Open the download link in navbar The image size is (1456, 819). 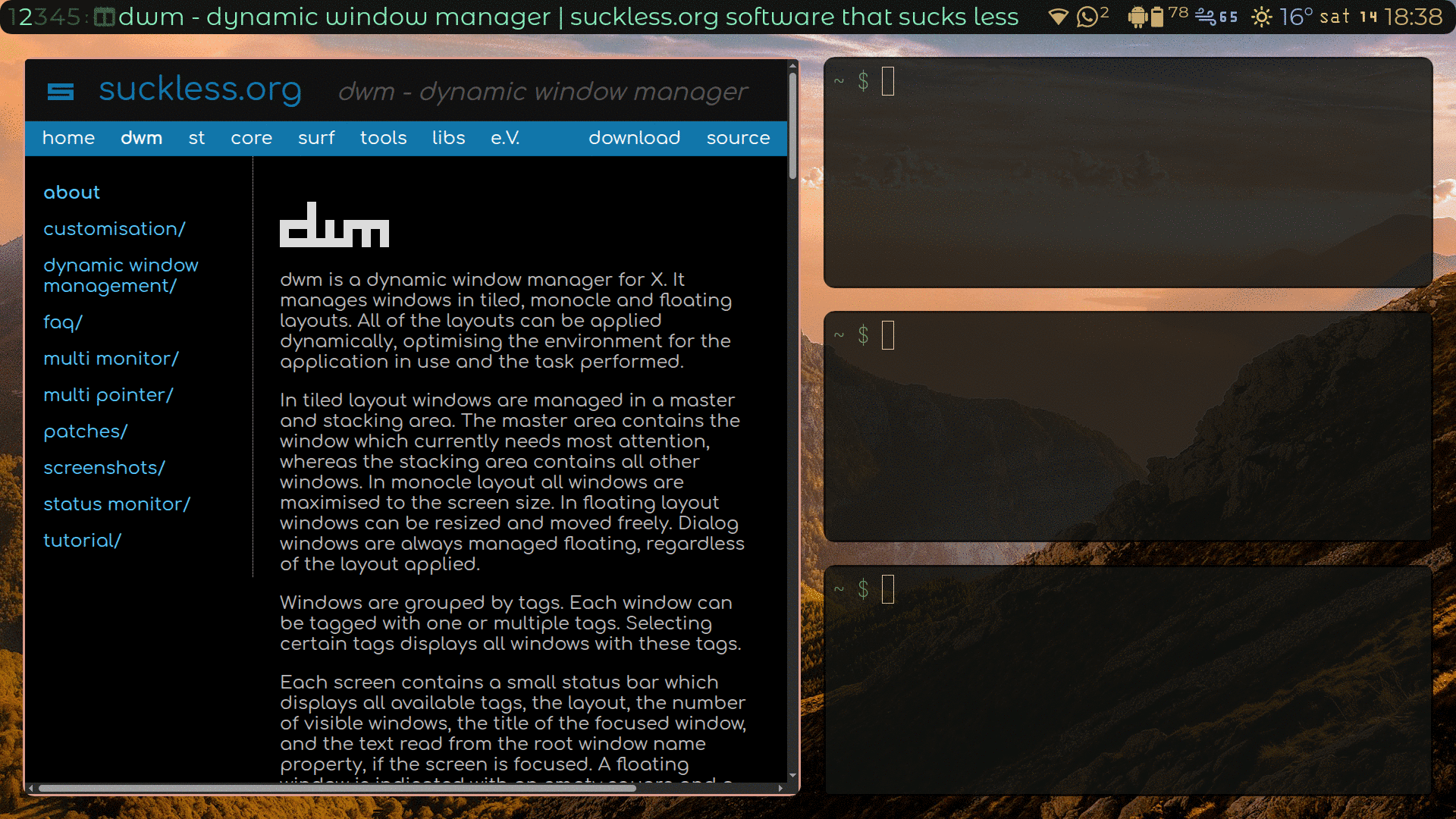click(x=634, y=138)
